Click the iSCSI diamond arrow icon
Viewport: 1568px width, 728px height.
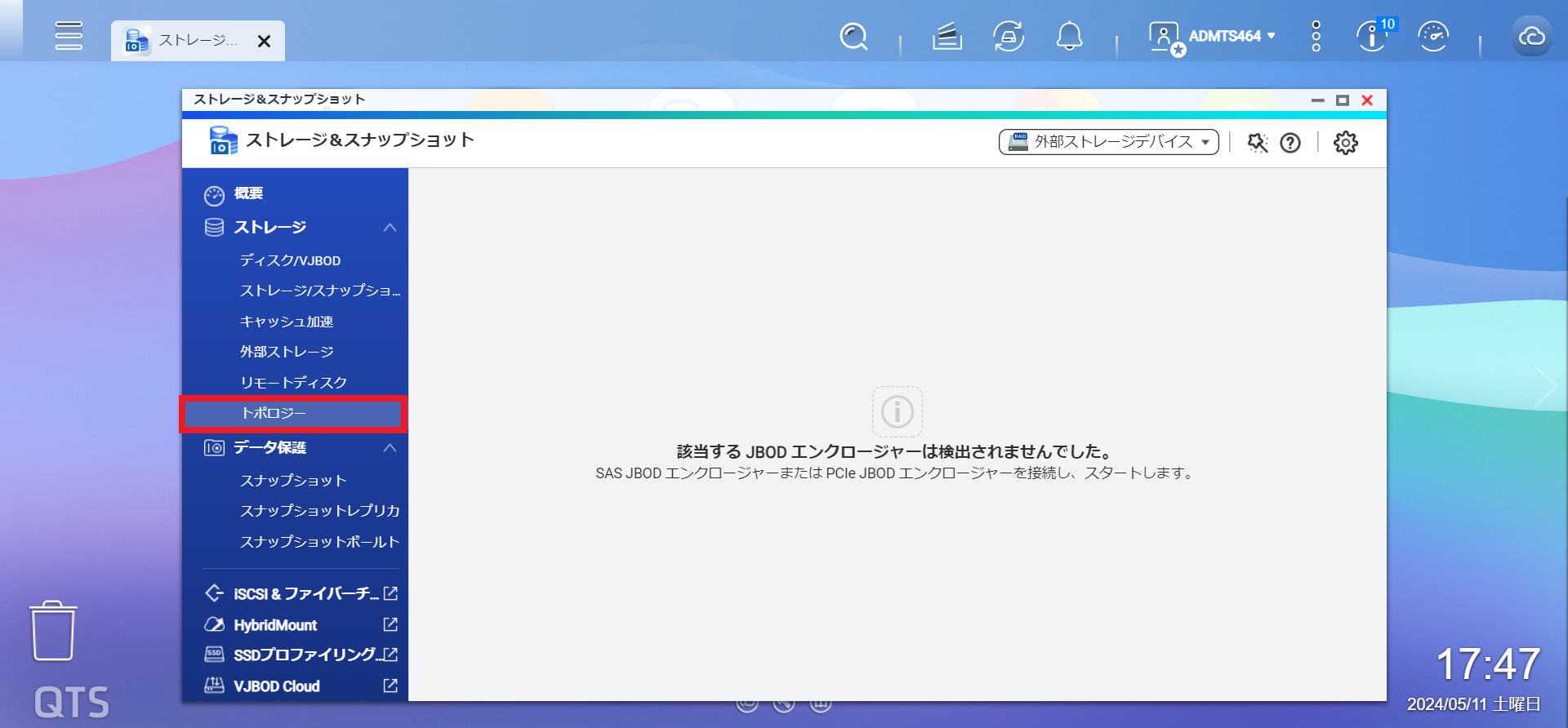pos(214,593)
